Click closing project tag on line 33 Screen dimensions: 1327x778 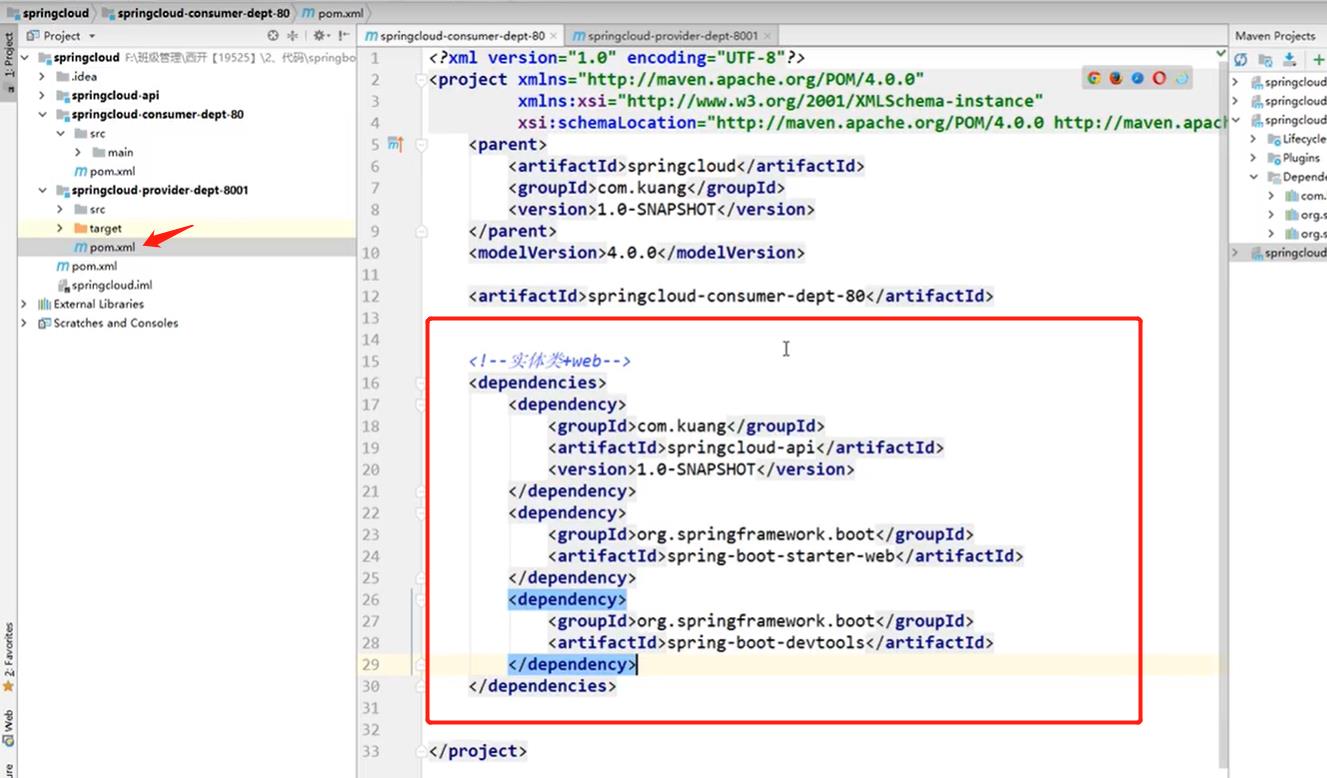[x=477, y=751]
